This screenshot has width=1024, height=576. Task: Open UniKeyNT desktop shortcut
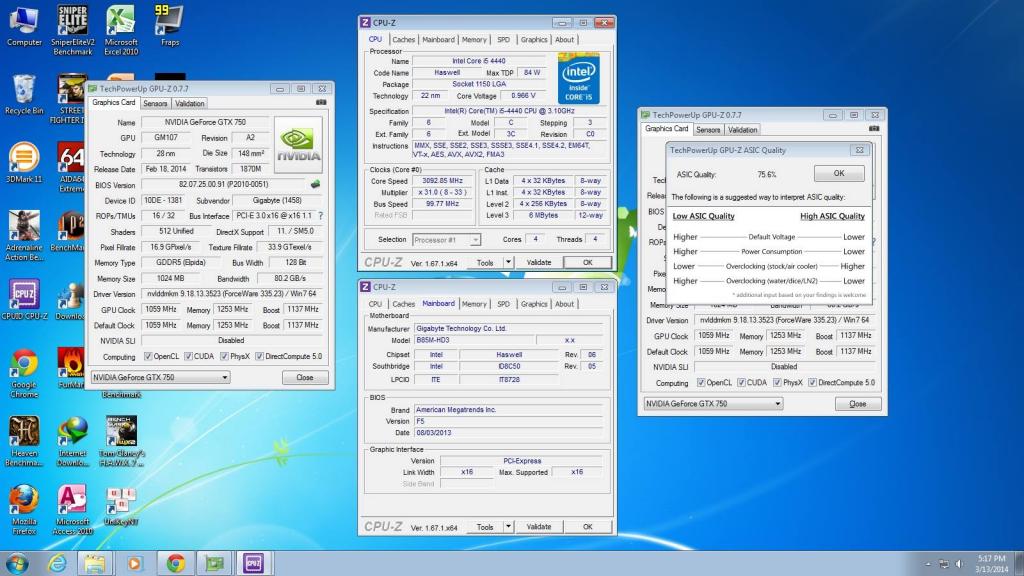(121, 506)
